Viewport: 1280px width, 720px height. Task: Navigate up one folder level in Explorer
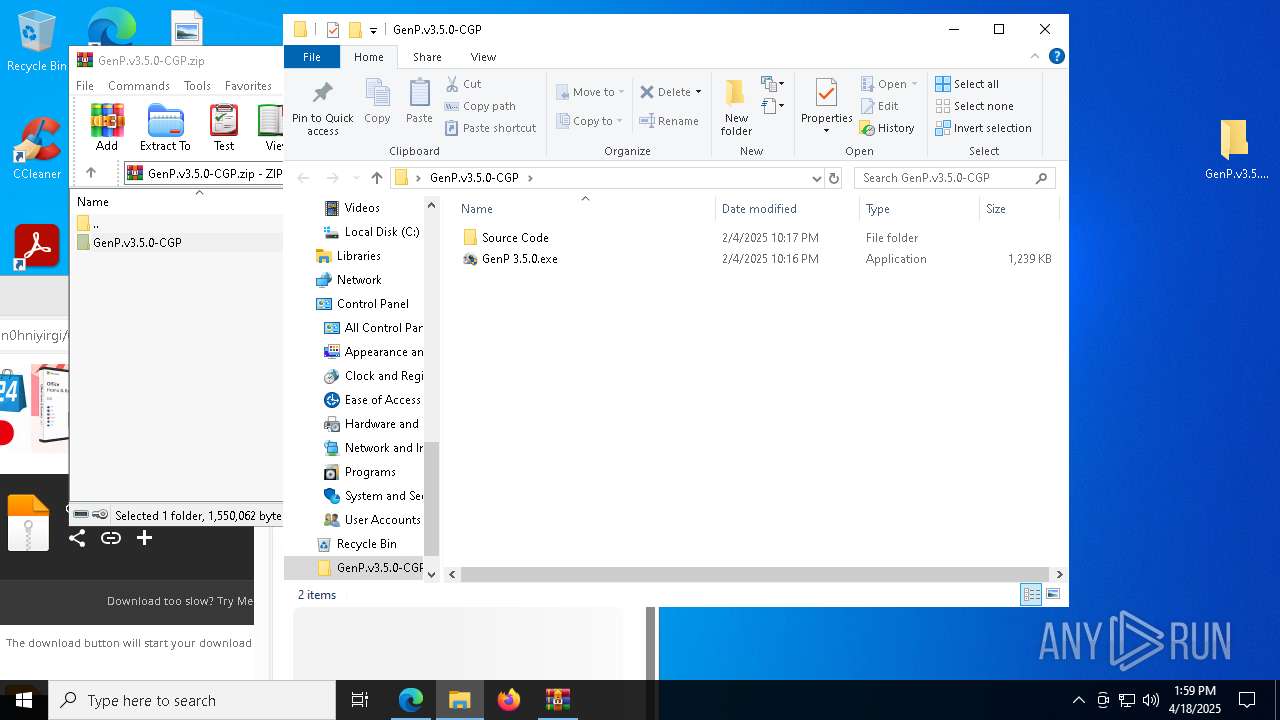tap(376, 178)
